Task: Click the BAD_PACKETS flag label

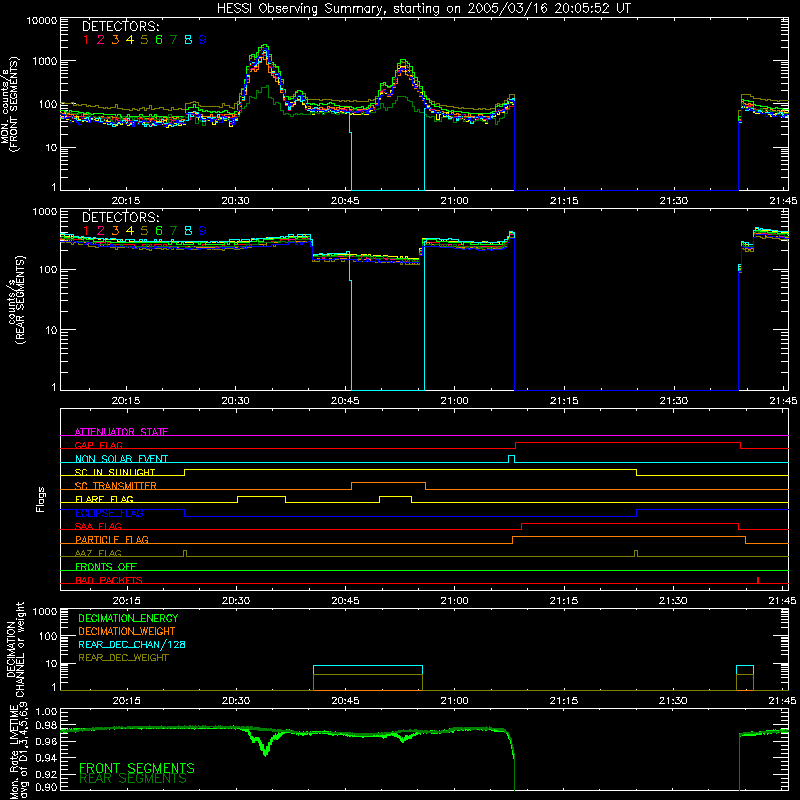Action: [109, 580]
